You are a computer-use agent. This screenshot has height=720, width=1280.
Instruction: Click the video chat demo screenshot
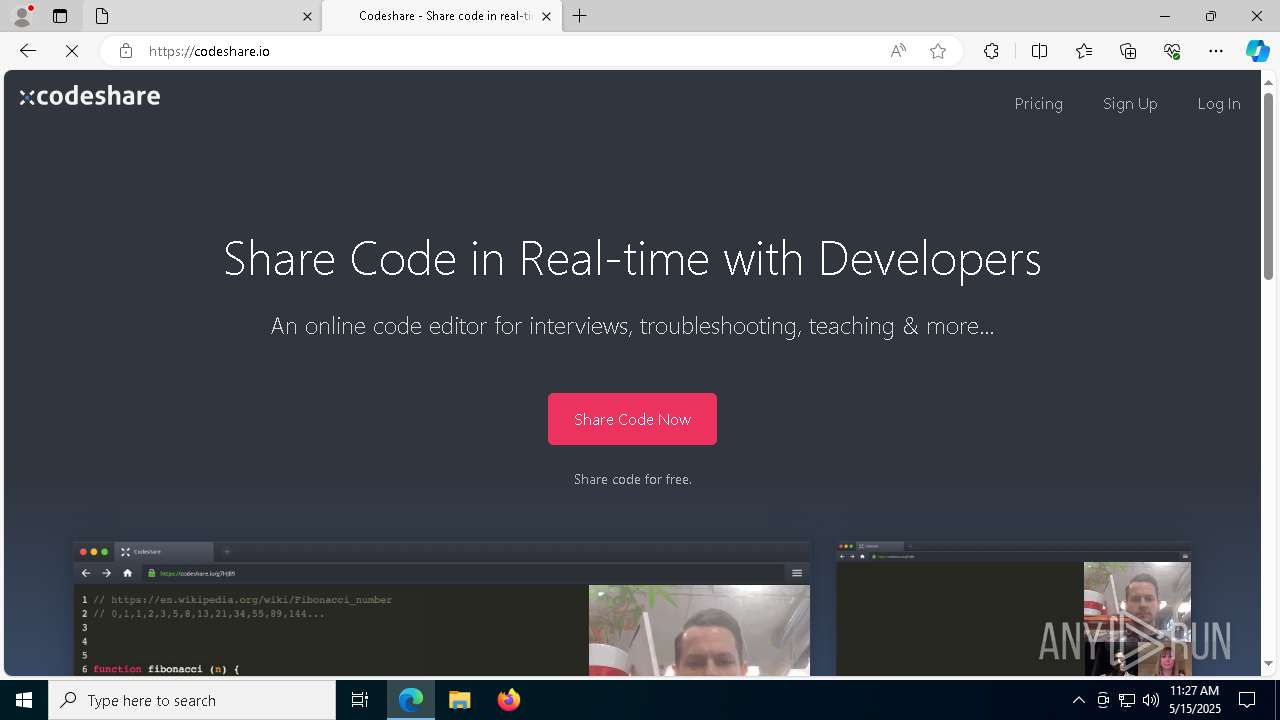pyautogui.click(x=1014, y=609)
